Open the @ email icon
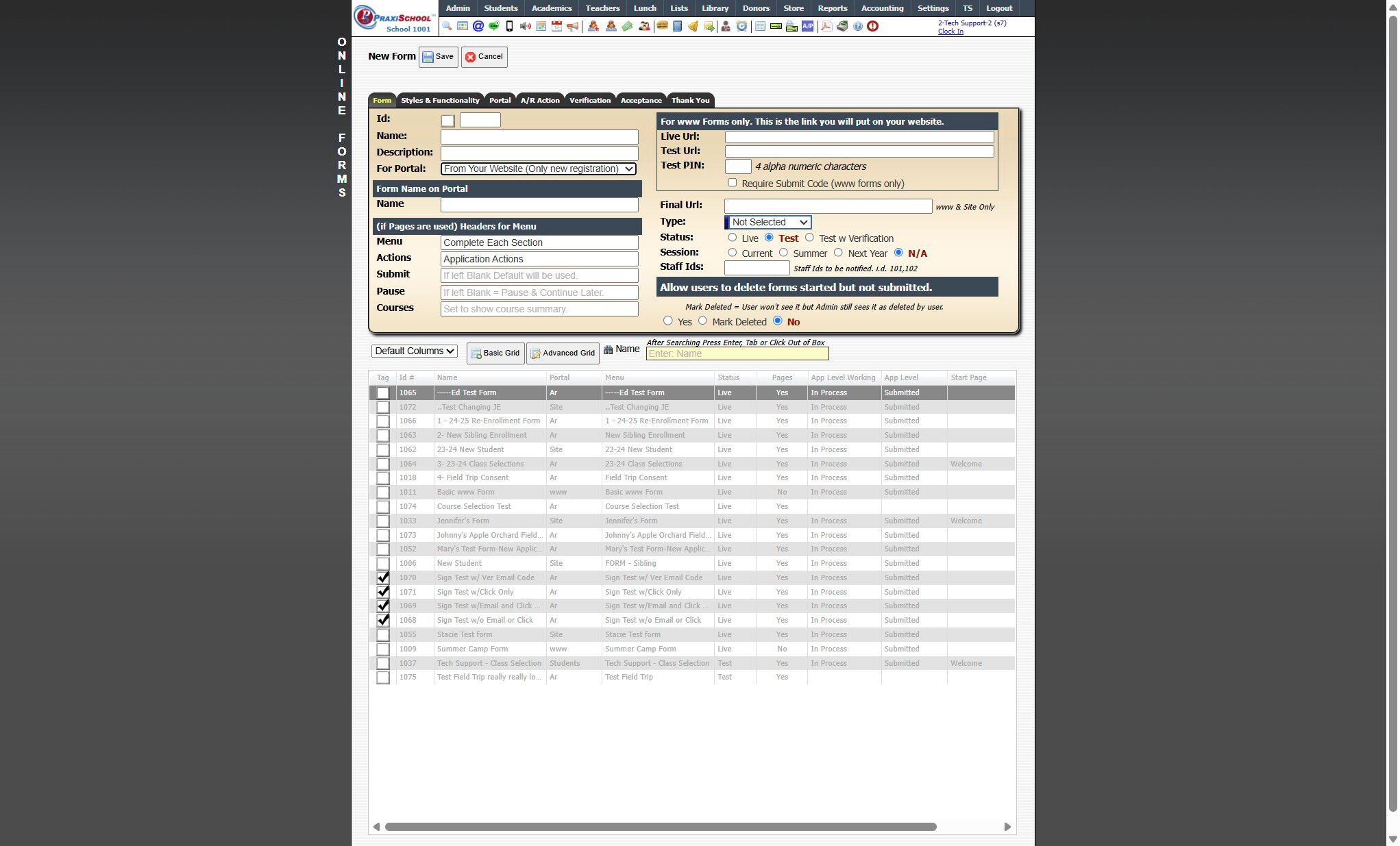1400x846 pixels. (478, 26)
